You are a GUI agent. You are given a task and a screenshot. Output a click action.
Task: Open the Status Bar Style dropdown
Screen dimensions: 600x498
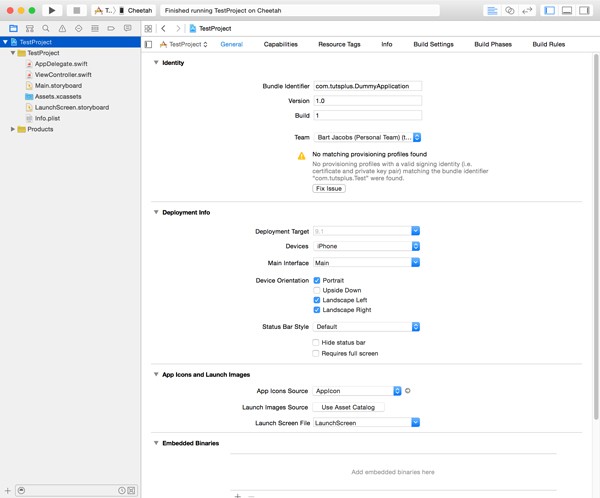point(367,327)
